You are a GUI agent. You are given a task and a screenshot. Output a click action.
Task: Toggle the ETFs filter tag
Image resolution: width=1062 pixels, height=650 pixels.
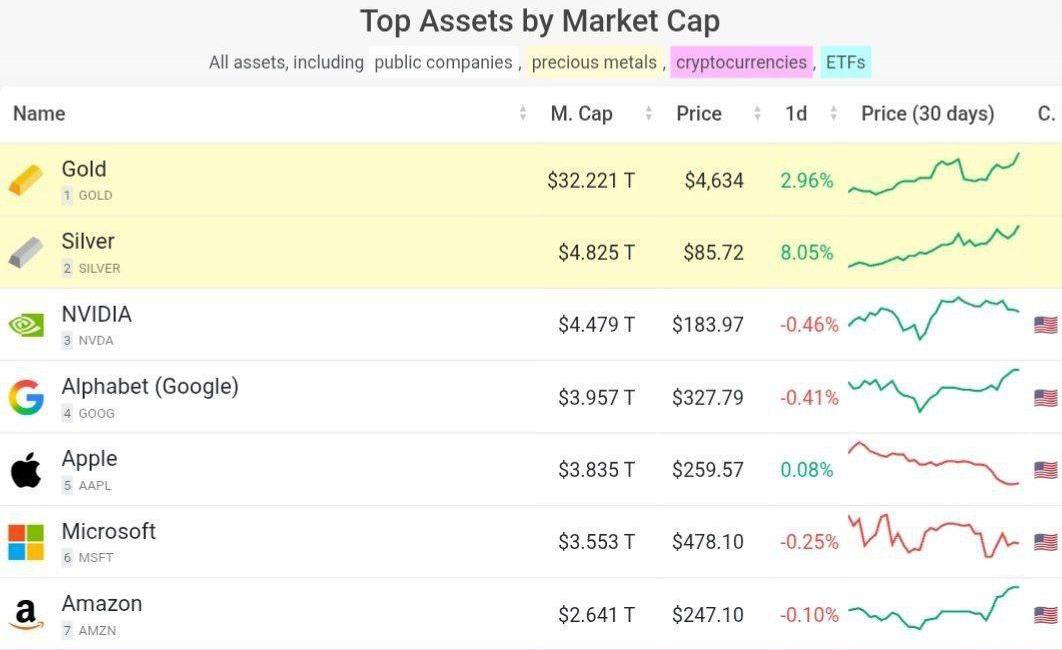pos(845,63)
